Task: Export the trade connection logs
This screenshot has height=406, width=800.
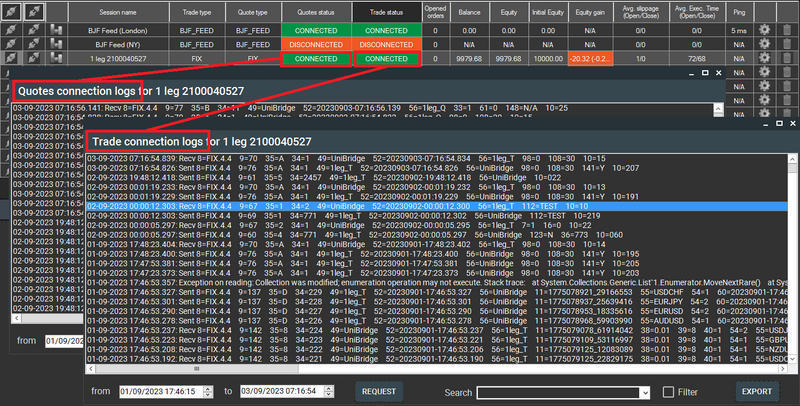Action: point(757,391)
